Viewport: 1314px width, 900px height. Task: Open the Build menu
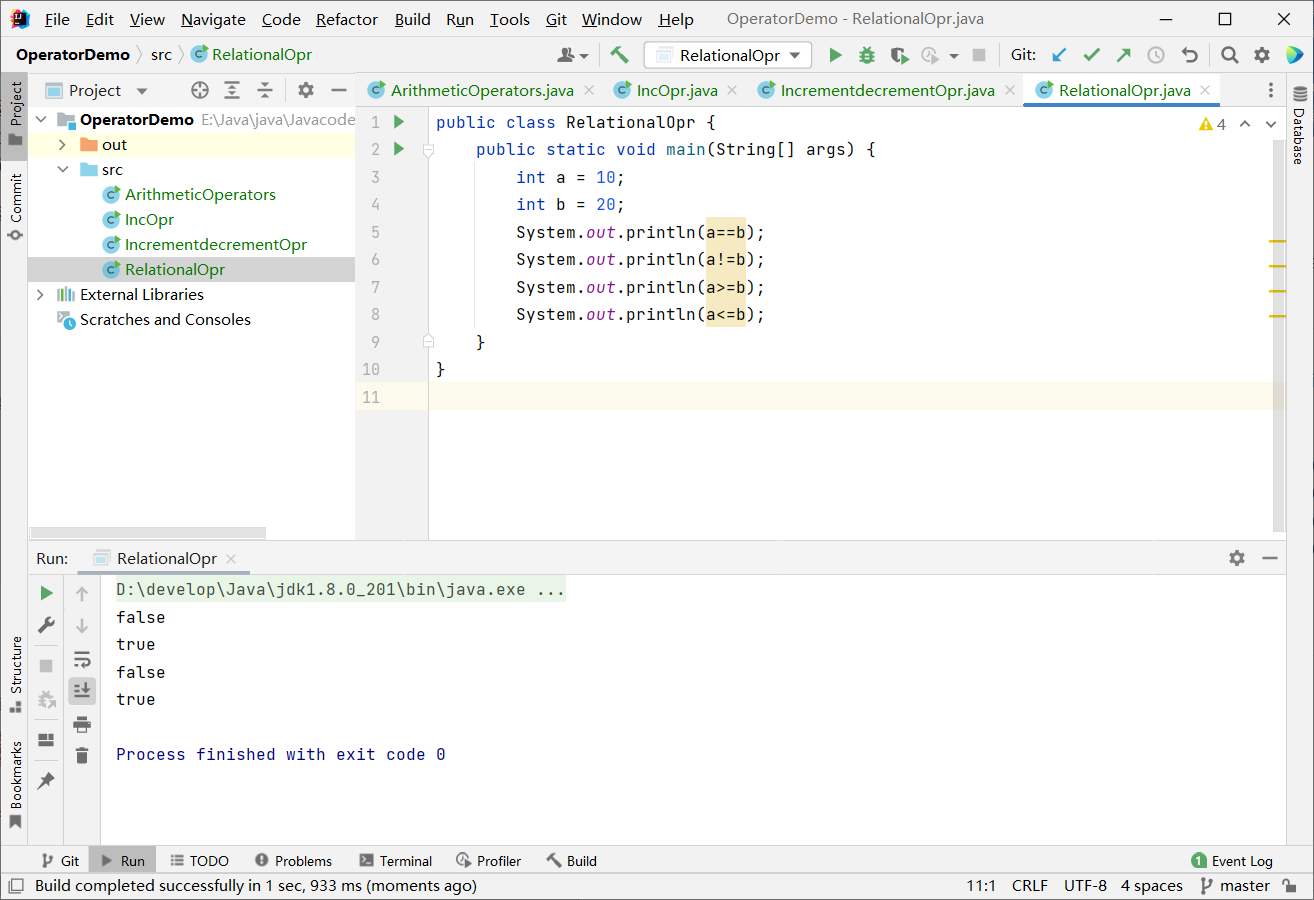[x=412, y=19]
